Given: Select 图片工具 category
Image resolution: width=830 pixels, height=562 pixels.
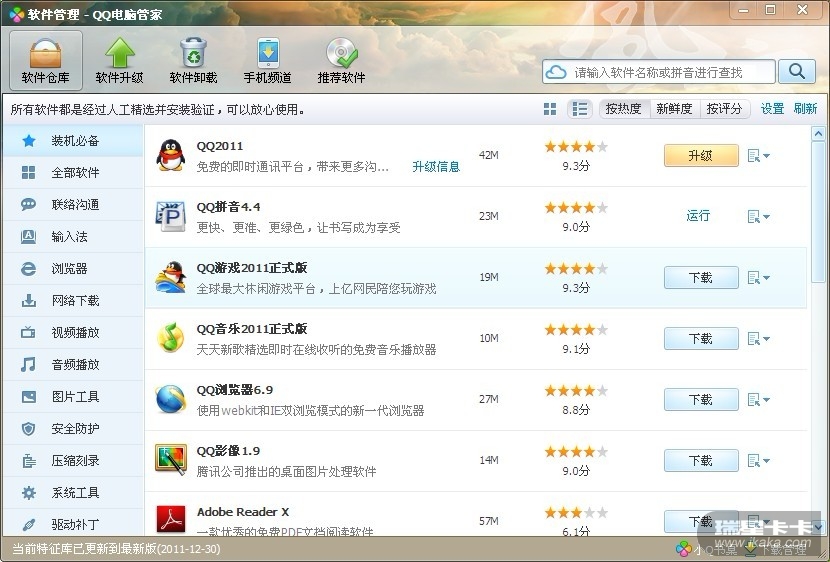Looking at the screenshot, I should pos(73,397).
